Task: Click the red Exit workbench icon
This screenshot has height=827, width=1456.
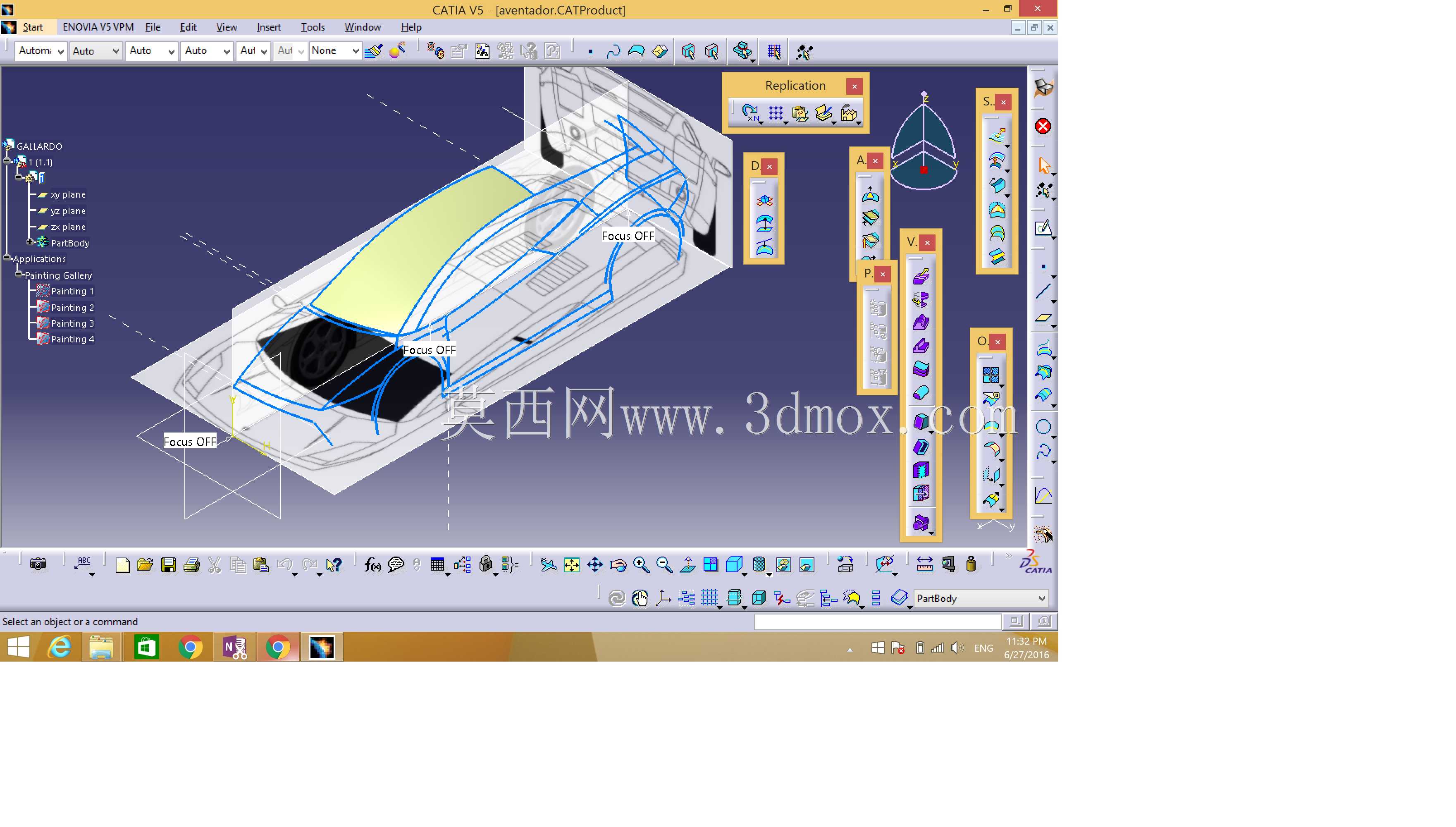Action: (x=1043, y=126)
